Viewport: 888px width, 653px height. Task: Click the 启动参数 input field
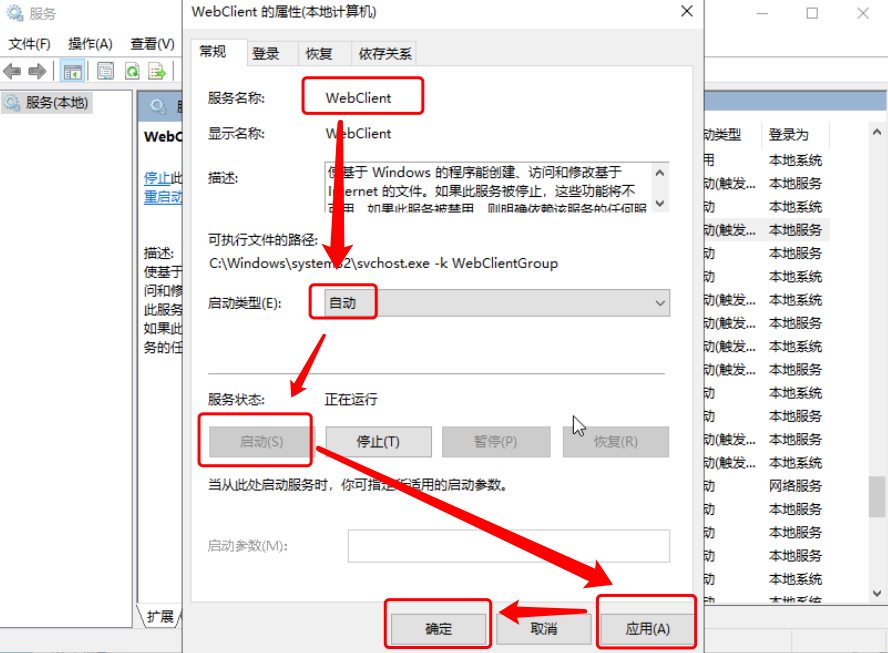coord(509,546)
